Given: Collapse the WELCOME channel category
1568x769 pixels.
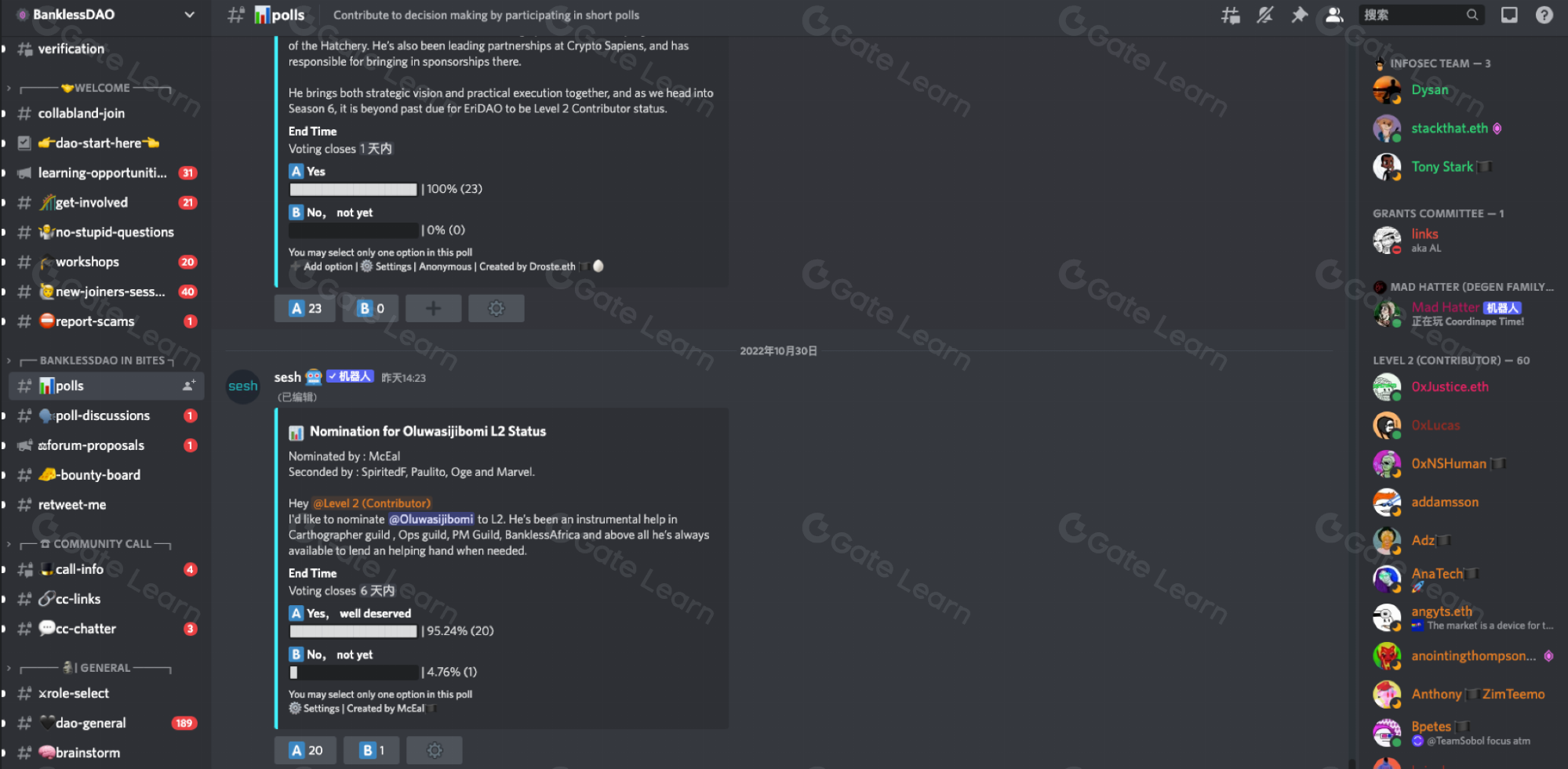Looking at the screenshot, I should pyautogui.click(x=94, y=88).
